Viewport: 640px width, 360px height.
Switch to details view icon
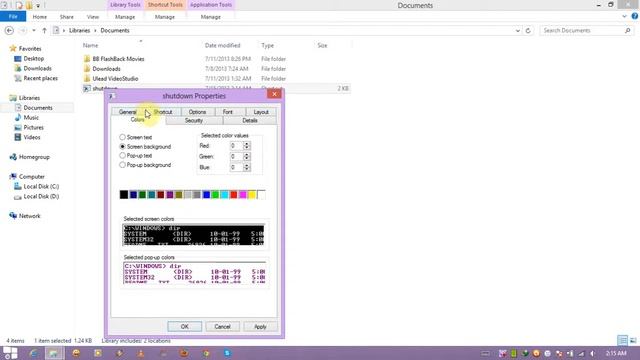pyautogui.click(x=622, y=340)
